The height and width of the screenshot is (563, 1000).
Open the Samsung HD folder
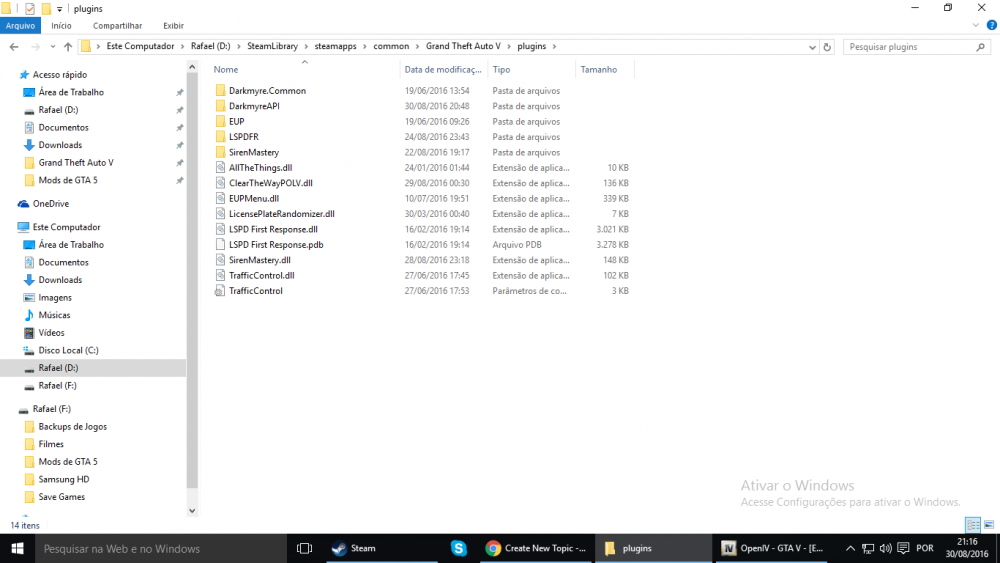pos(64,479)
